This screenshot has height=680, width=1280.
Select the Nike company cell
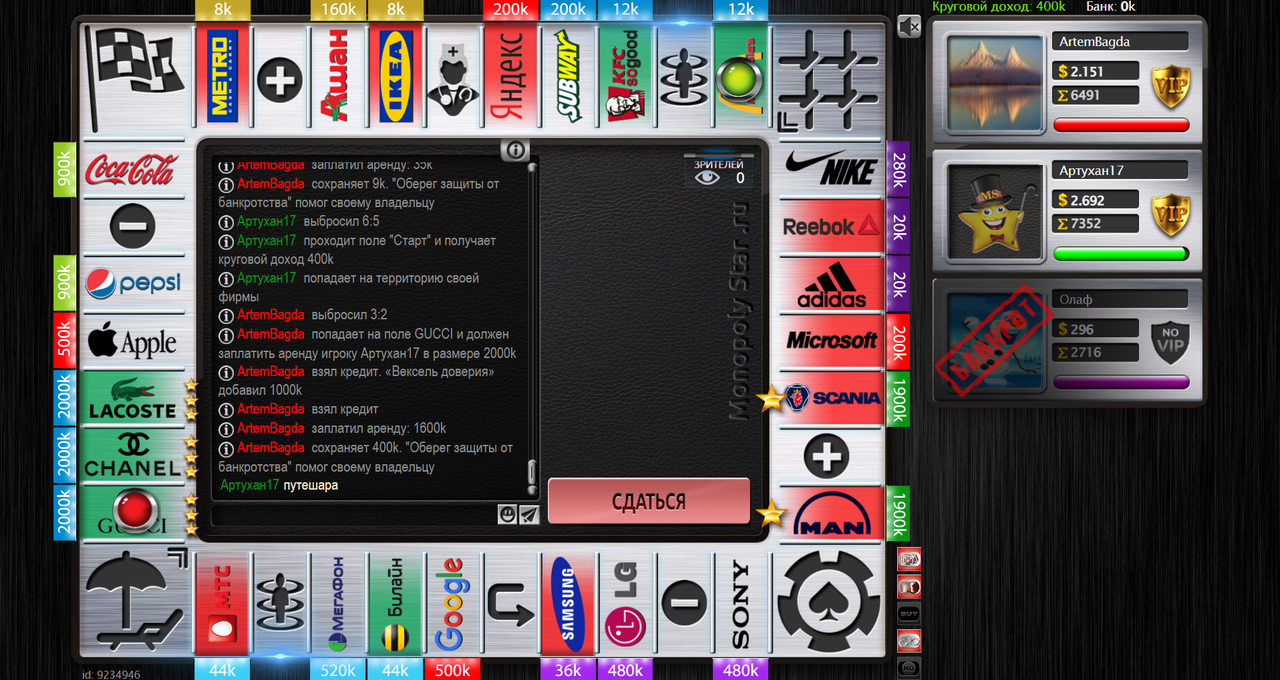click(830, 169)
